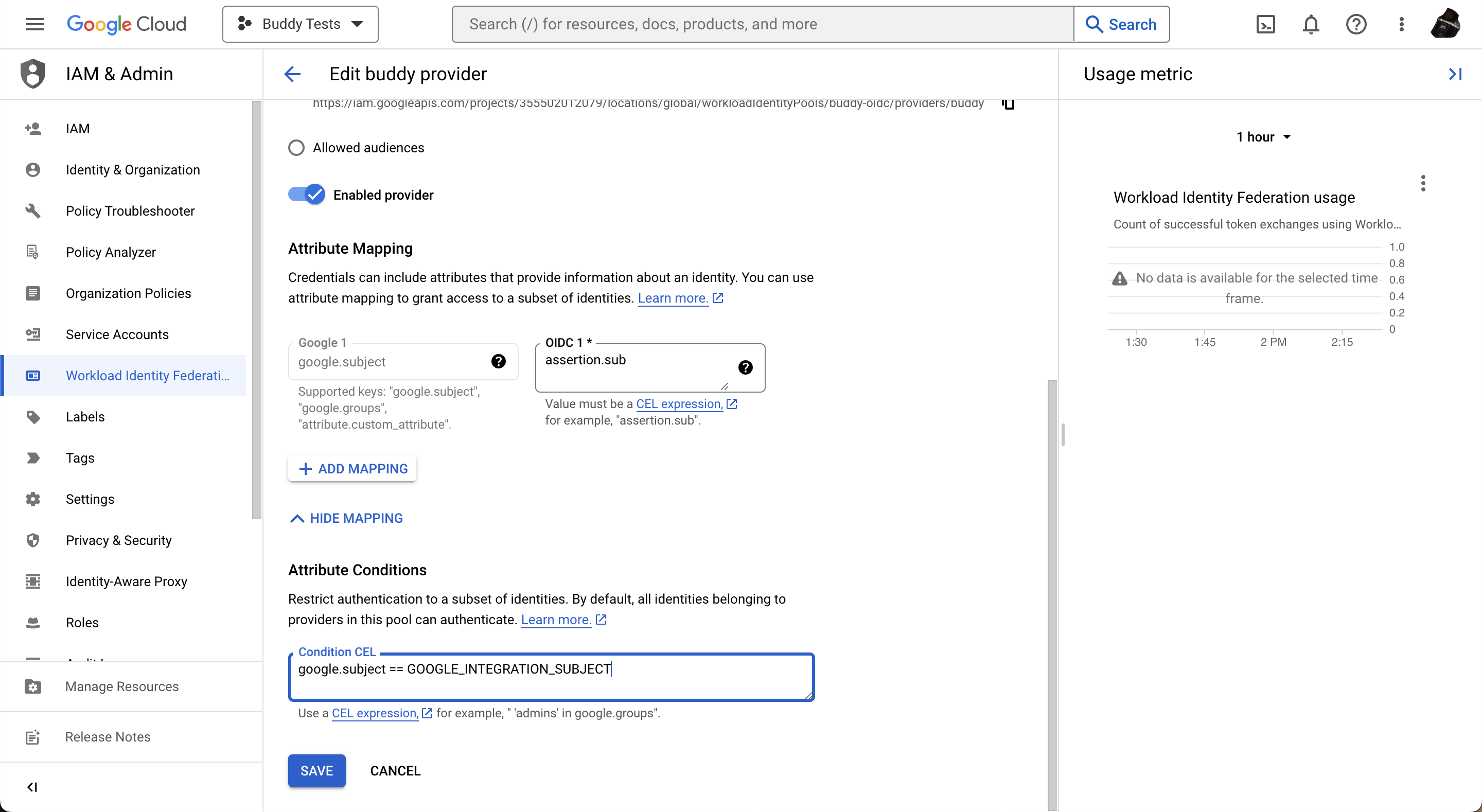Click the sidebar vertical scrollbar
Image resolution: width=1482 pixels, height=812 pixels.
[x=256, y=310]
